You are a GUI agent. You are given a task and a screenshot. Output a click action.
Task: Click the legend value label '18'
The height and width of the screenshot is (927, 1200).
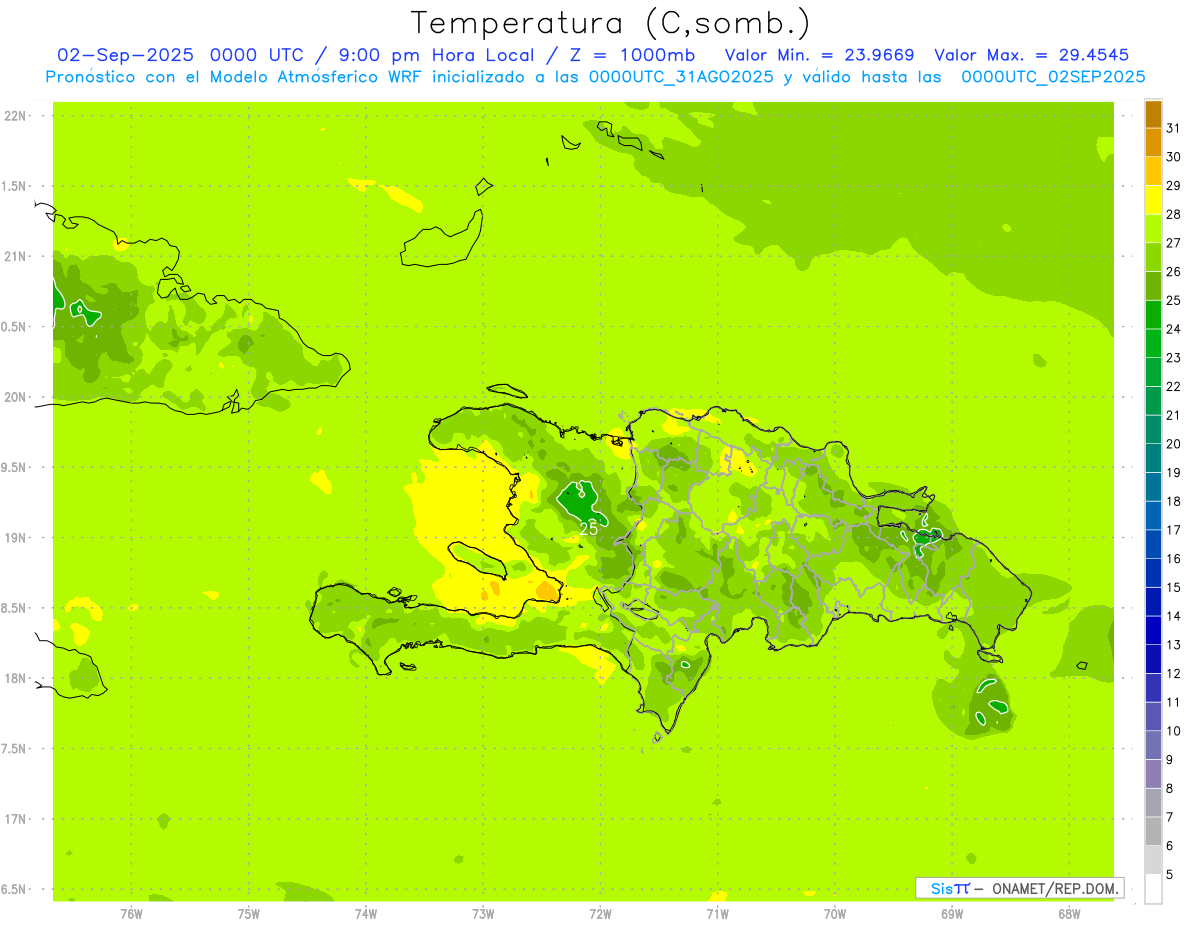pos(1174,501)
